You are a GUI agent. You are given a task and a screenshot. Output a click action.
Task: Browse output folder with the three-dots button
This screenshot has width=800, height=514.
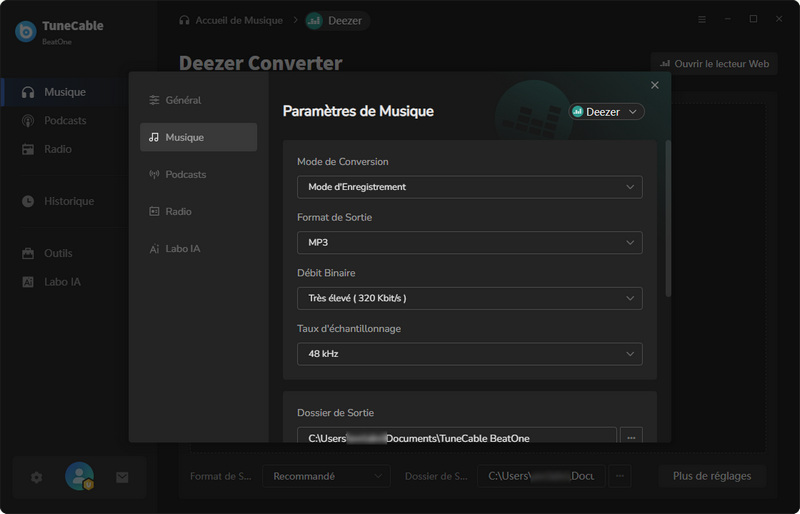click(630, 437)
